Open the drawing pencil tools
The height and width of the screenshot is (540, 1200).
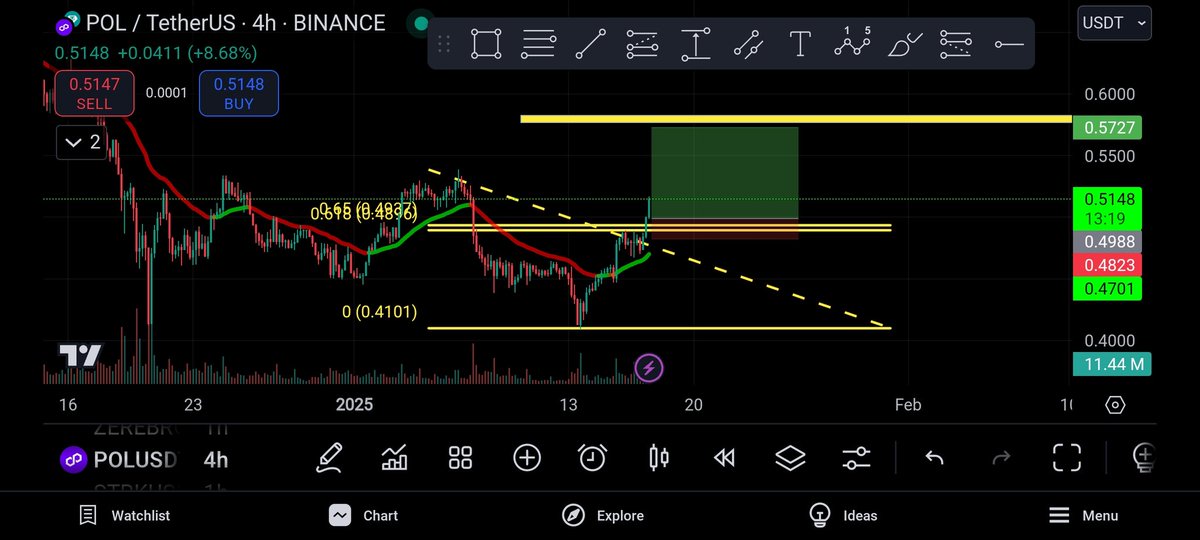coord(331,458)
